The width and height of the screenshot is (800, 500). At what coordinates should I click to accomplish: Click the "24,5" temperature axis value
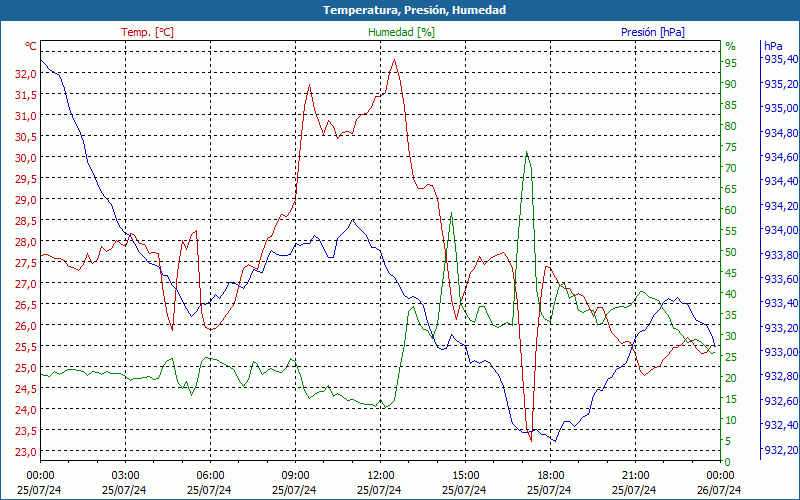pyautogui.click(x=26, y=389)
